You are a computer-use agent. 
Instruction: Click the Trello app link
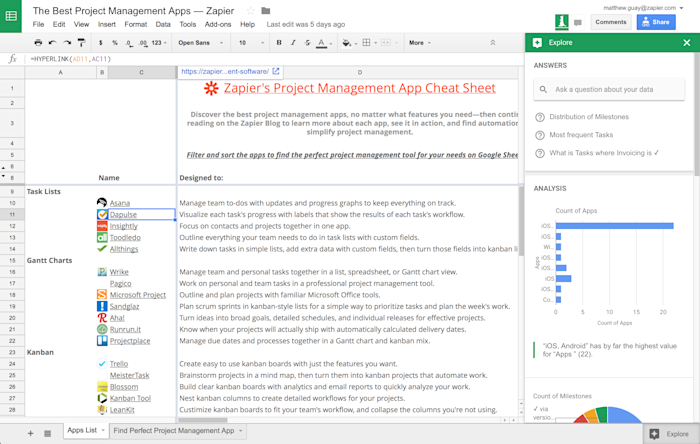119,364
